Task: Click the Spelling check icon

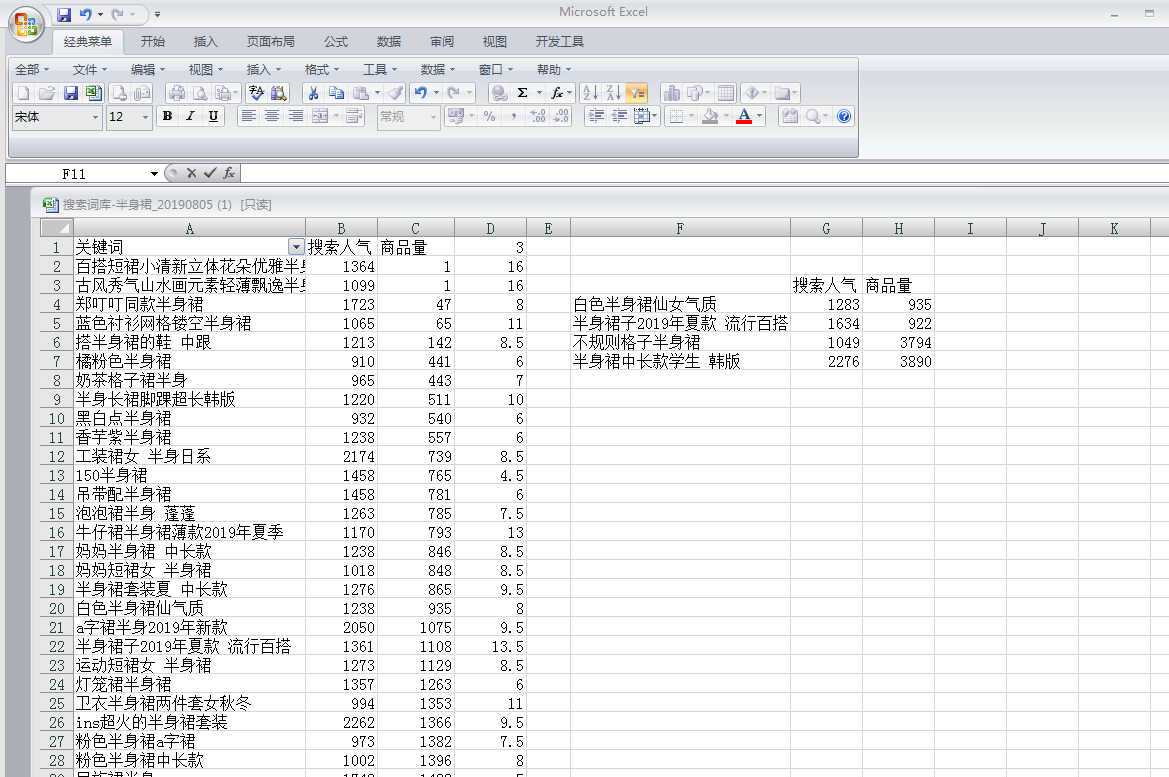Action: click(256, 93)
